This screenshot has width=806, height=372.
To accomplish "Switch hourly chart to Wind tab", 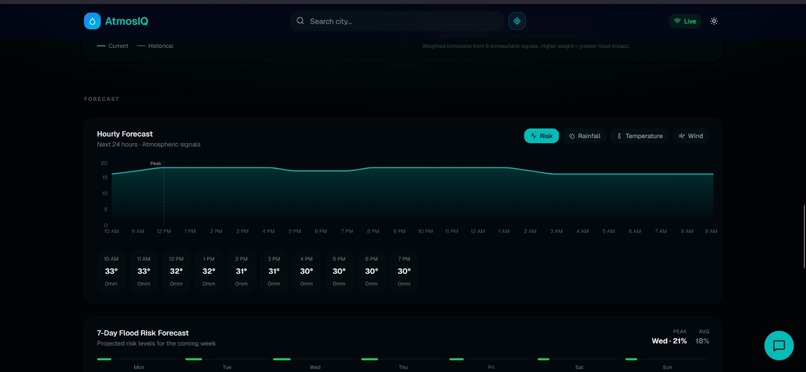I will coord(691,136).
